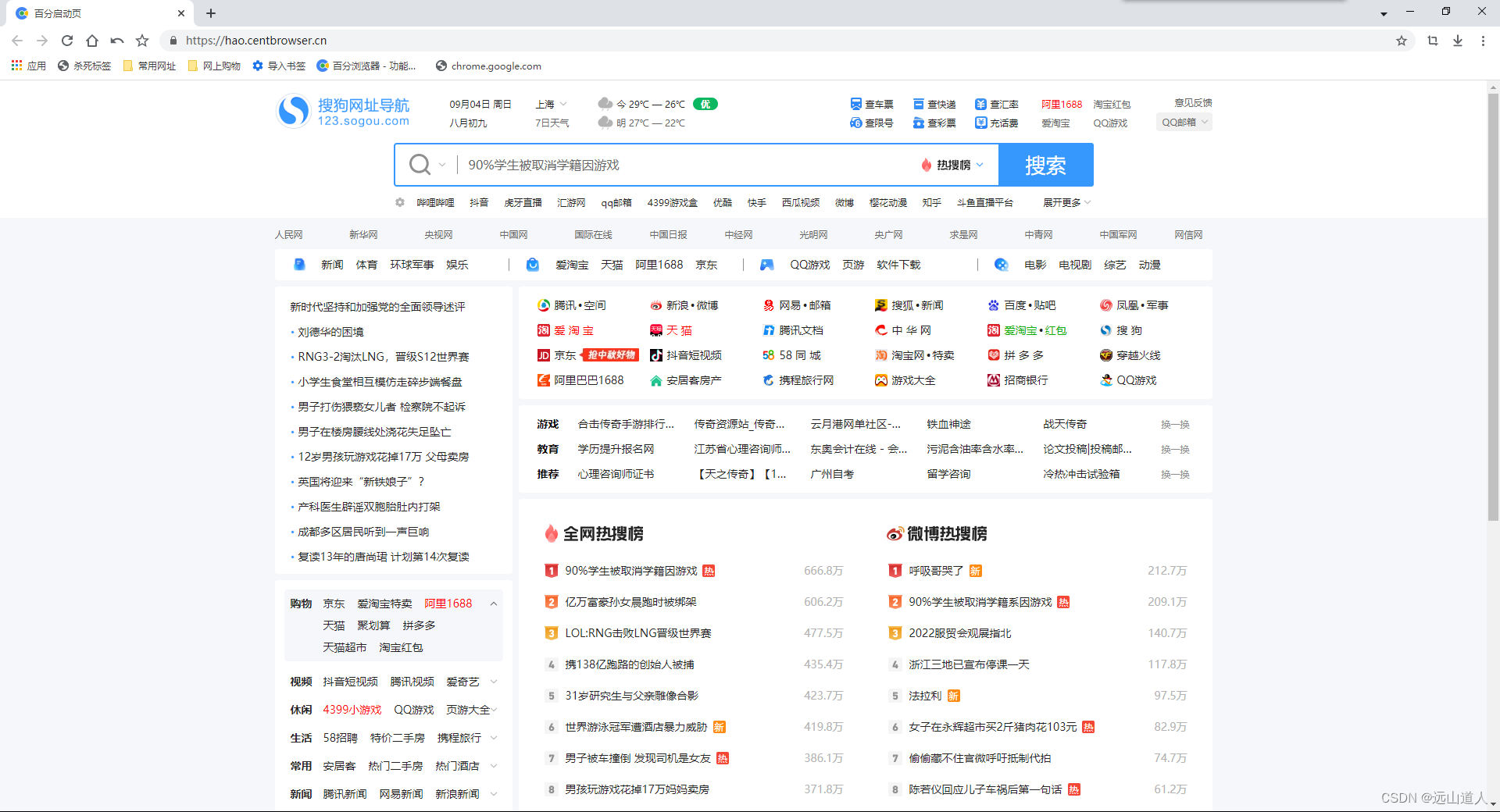The image size is (1500, 812).
Task: Click the blue 搜索 button
Action: (x=1046, y=165)
